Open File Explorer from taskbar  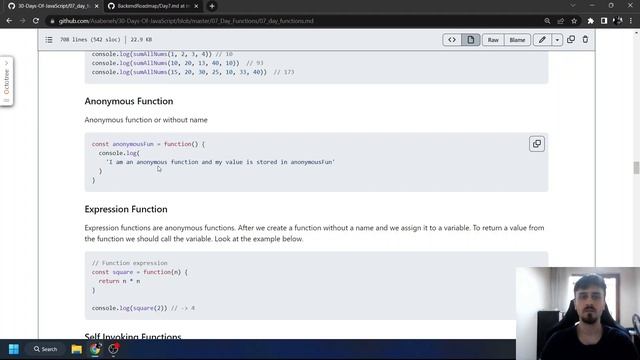pyautogui.click(x=76, y=349)
